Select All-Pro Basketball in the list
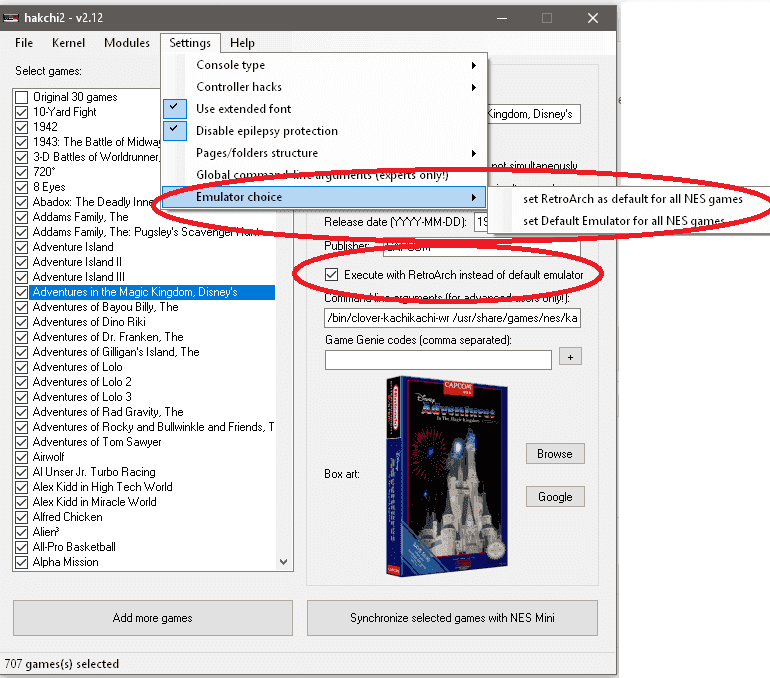Screen dimensions: 770x678 [x=74, y=547]
